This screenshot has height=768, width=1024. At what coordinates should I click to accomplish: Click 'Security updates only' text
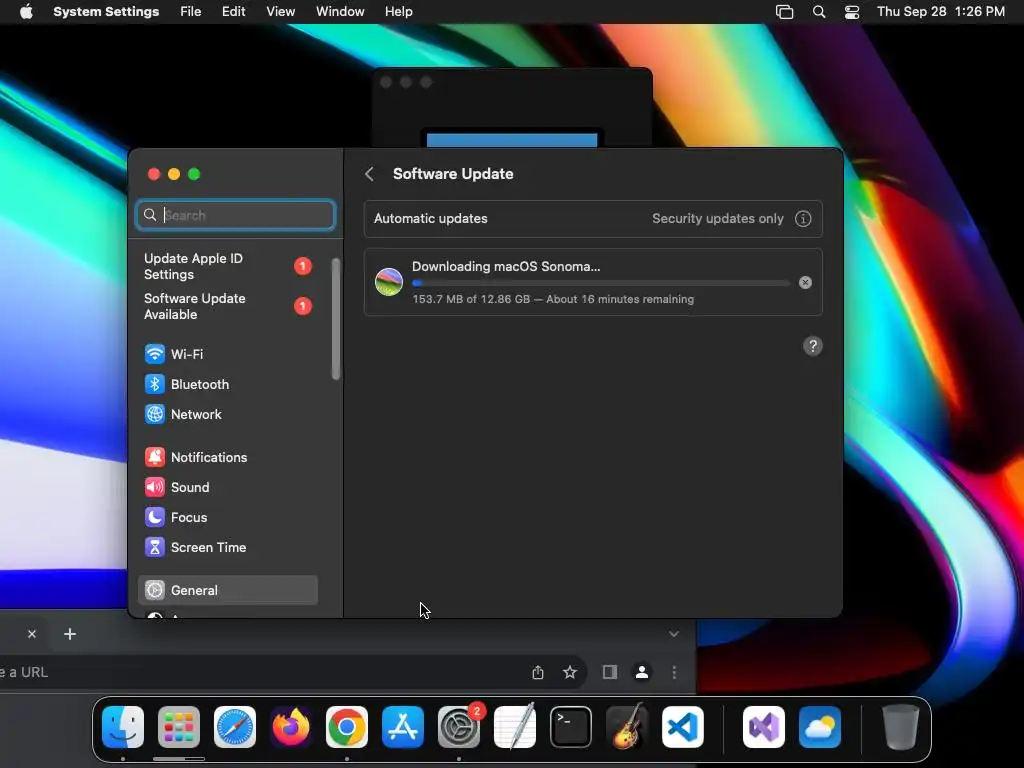pos(718,219)
